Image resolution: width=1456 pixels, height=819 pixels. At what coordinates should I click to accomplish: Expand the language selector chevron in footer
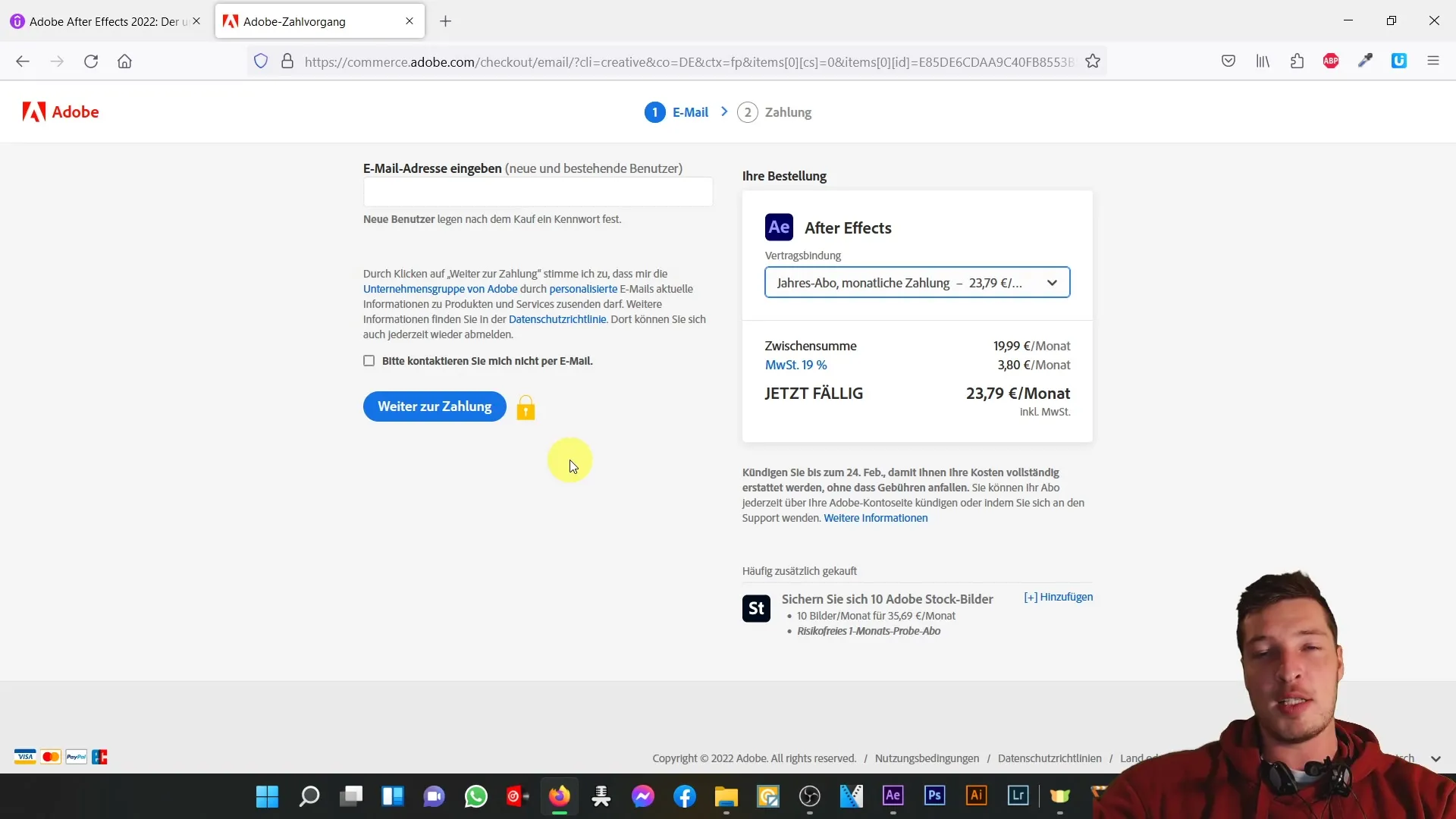tap(1436, 758)
